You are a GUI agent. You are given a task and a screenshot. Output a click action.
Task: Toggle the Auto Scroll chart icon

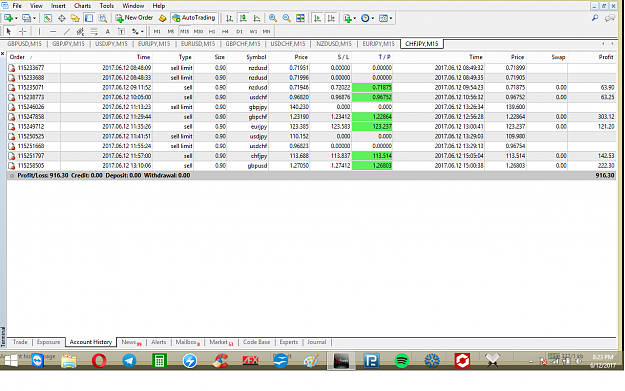(x=317, y=18)
